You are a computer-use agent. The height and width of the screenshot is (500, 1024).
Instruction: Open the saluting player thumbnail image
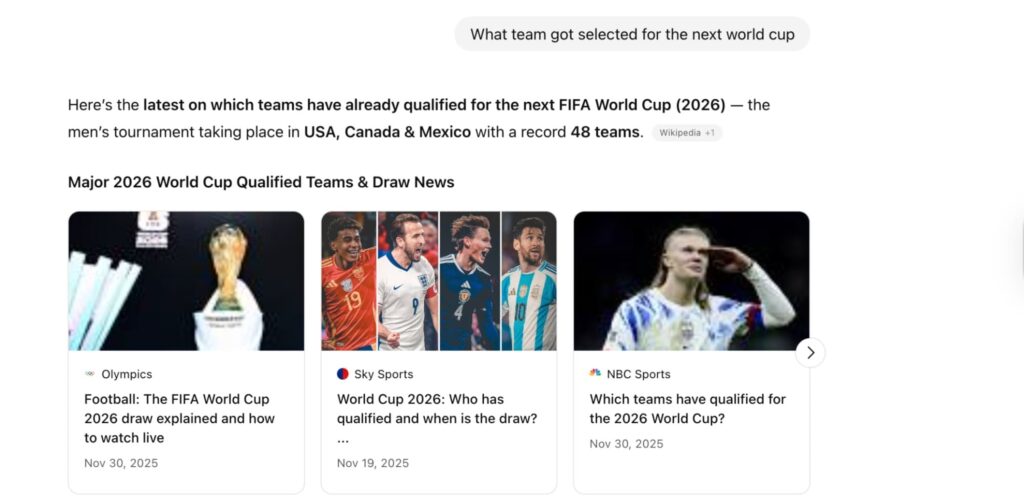[x=691, y=280]
